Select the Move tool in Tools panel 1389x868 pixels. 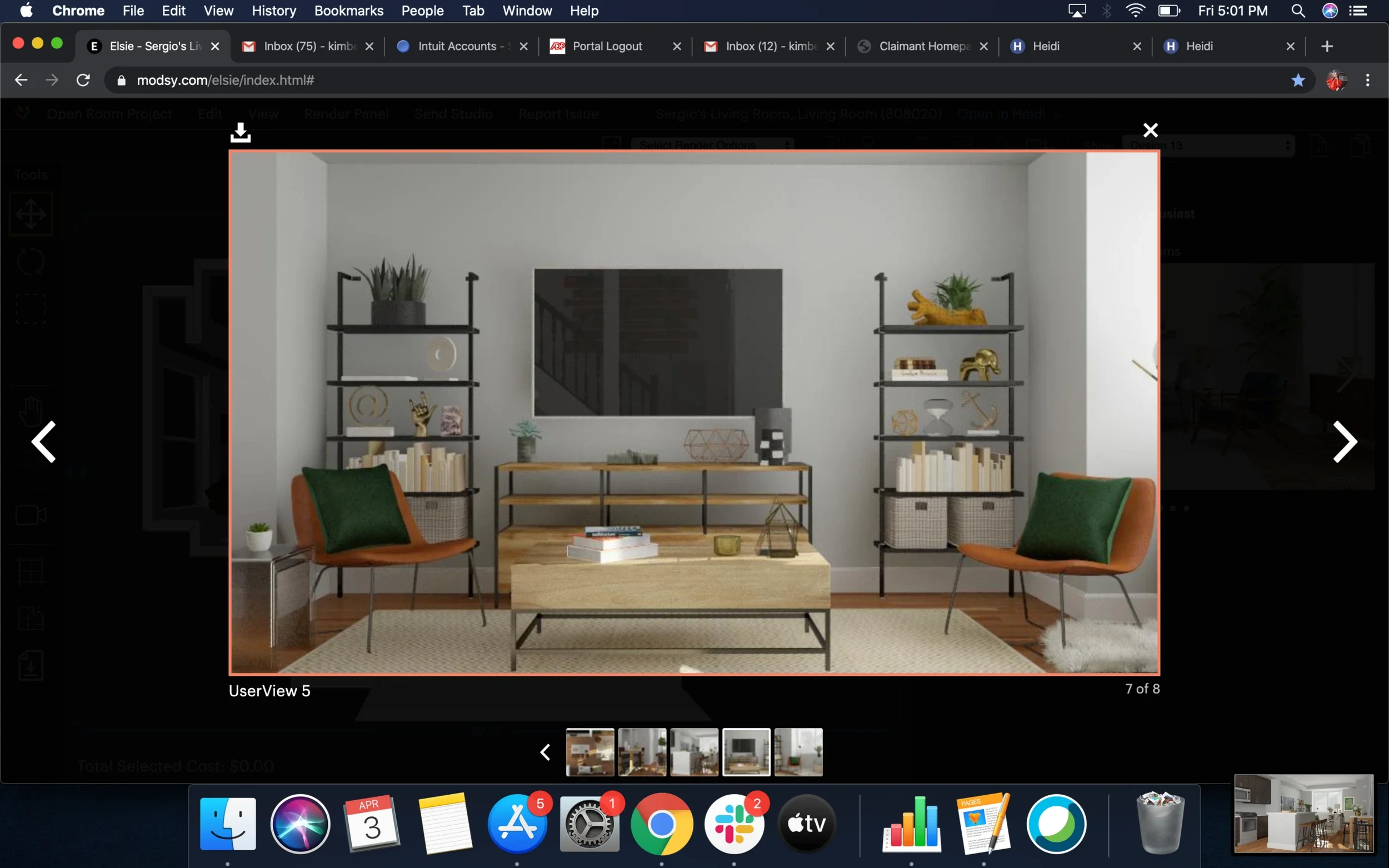(31, 214)
